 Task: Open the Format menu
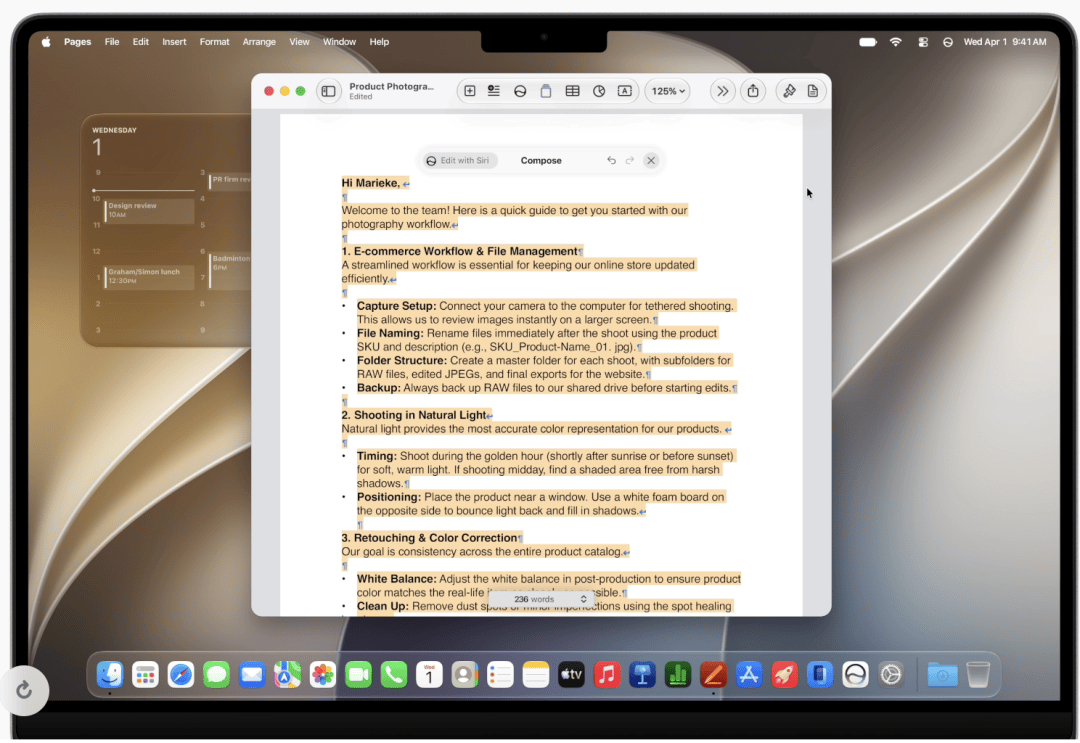click(214, 42)
